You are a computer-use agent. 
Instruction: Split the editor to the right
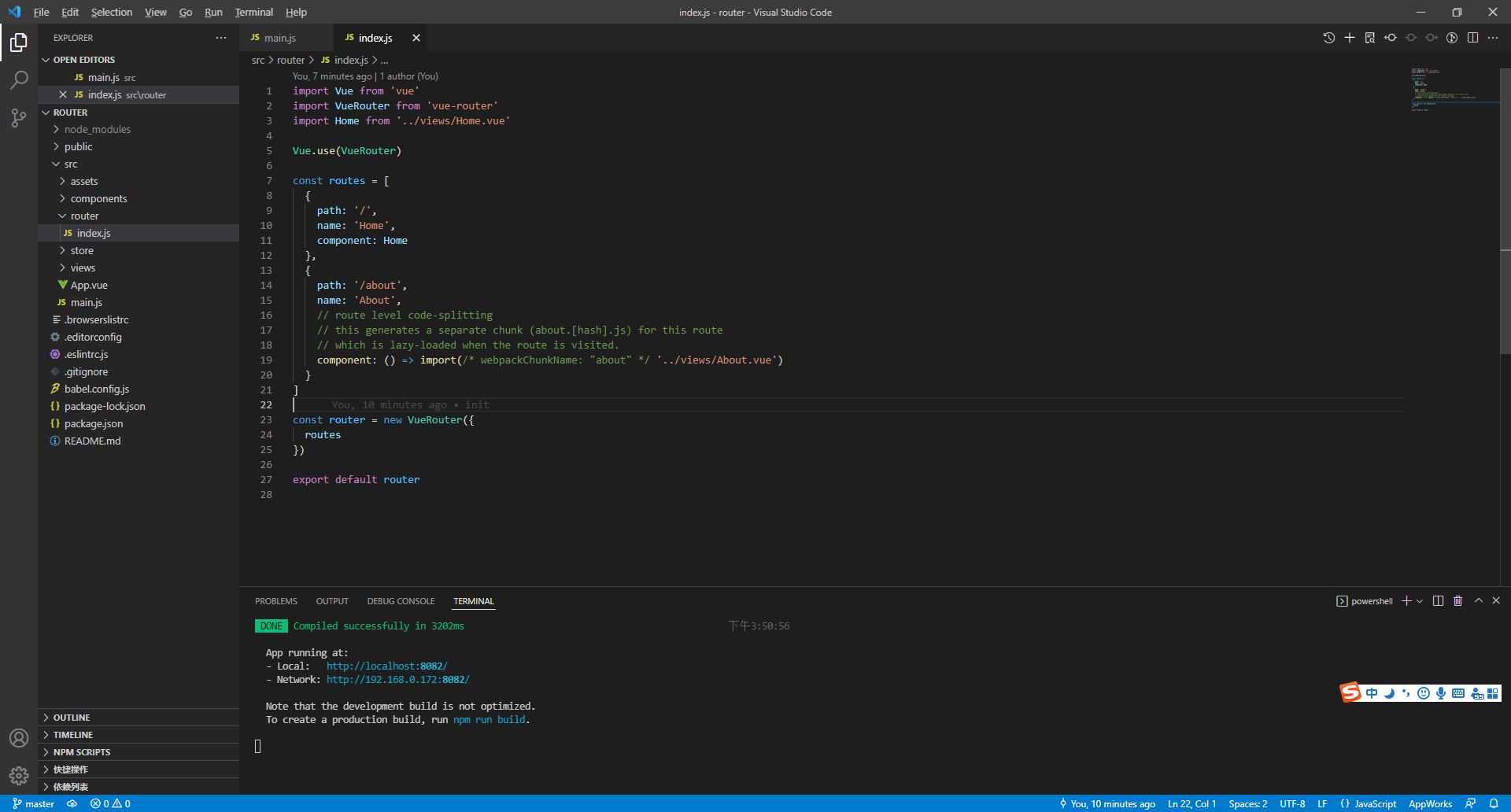click(x=1472, y=38)
